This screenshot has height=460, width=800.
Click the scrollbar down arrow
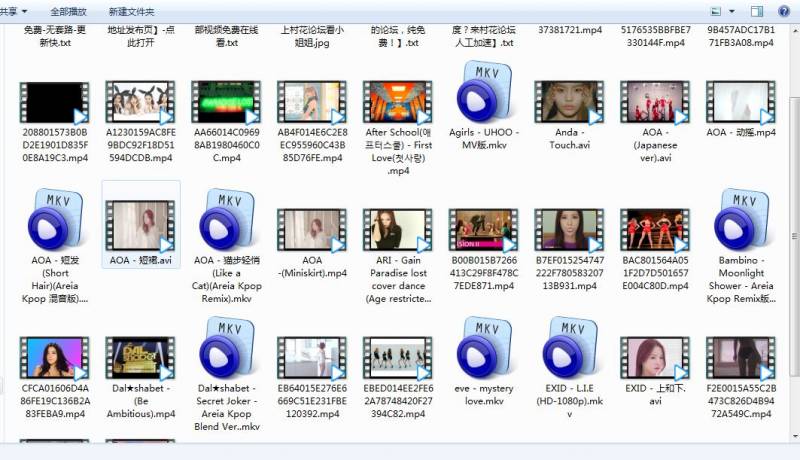point(795,437)
